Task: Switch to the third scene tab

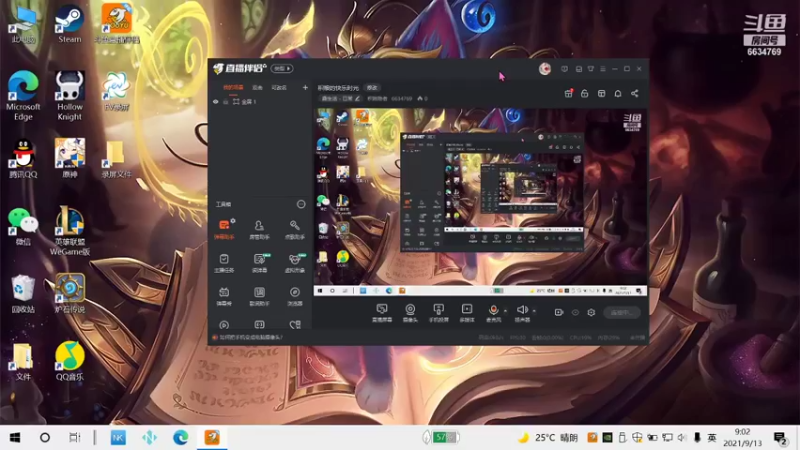Action: point(279,88)
